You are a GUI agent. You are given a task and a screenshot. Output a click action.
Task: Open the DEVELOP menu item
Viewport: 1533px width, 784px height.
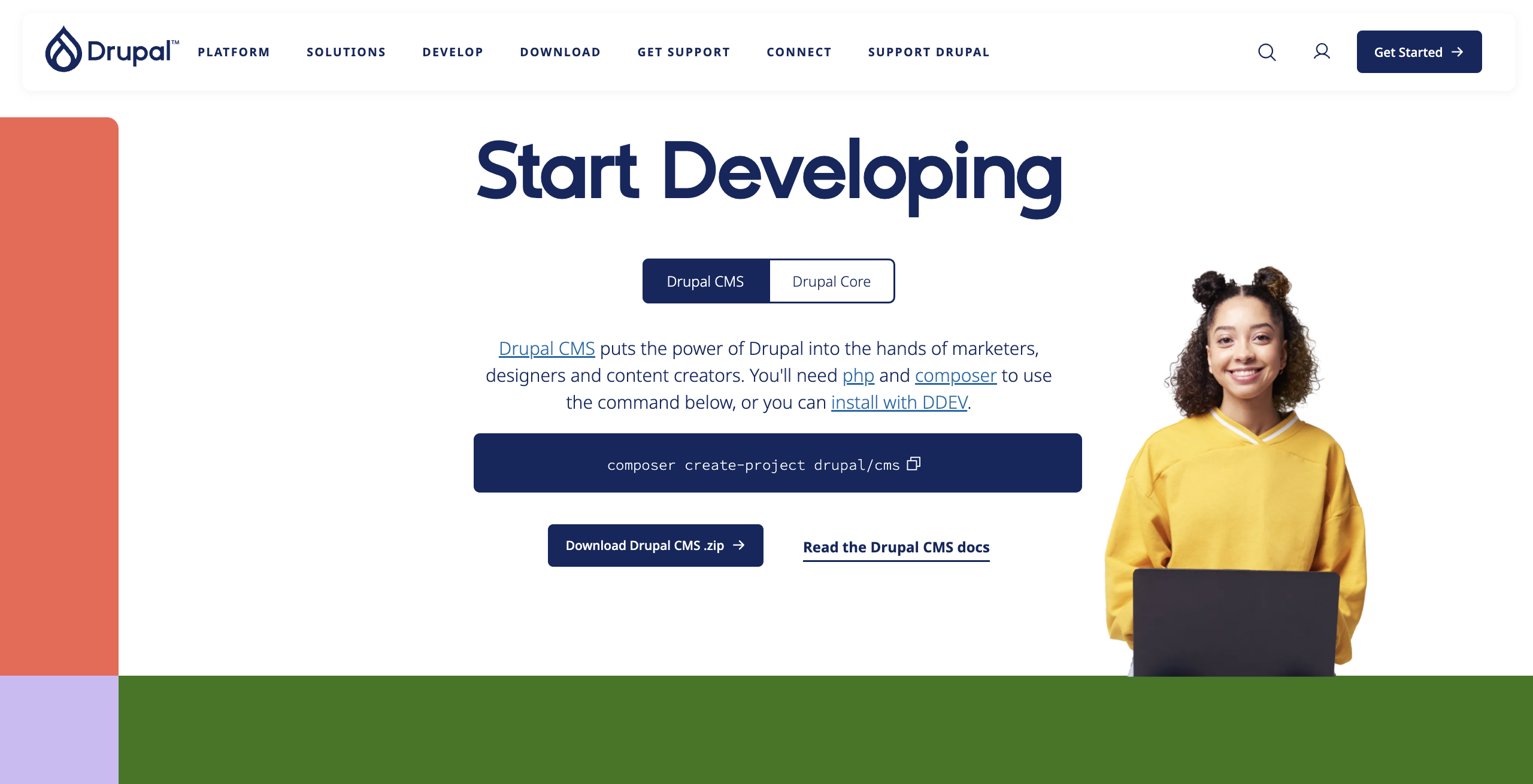[x=452, y=51]
